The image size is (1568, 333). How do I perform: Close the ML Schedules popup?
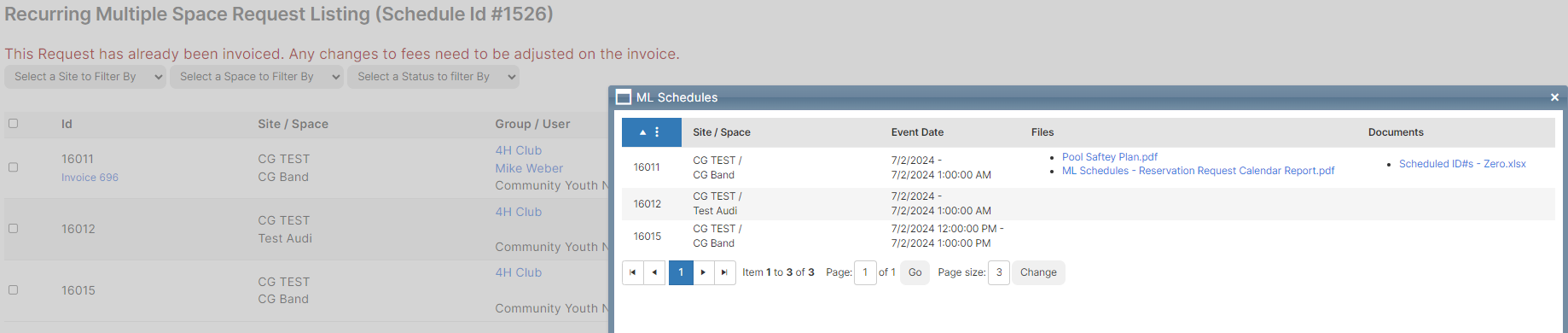coord(1554,97)
